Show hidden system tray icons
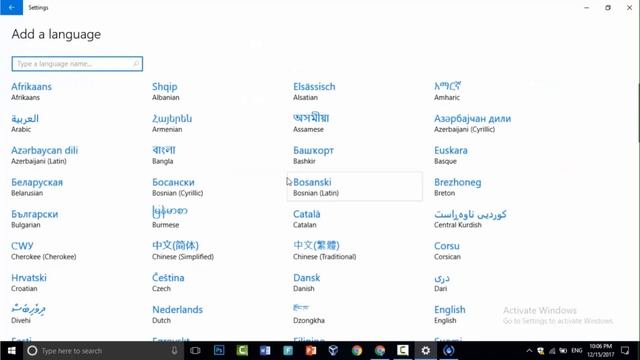Screen dimensions: 640x360 pos(529,351)
